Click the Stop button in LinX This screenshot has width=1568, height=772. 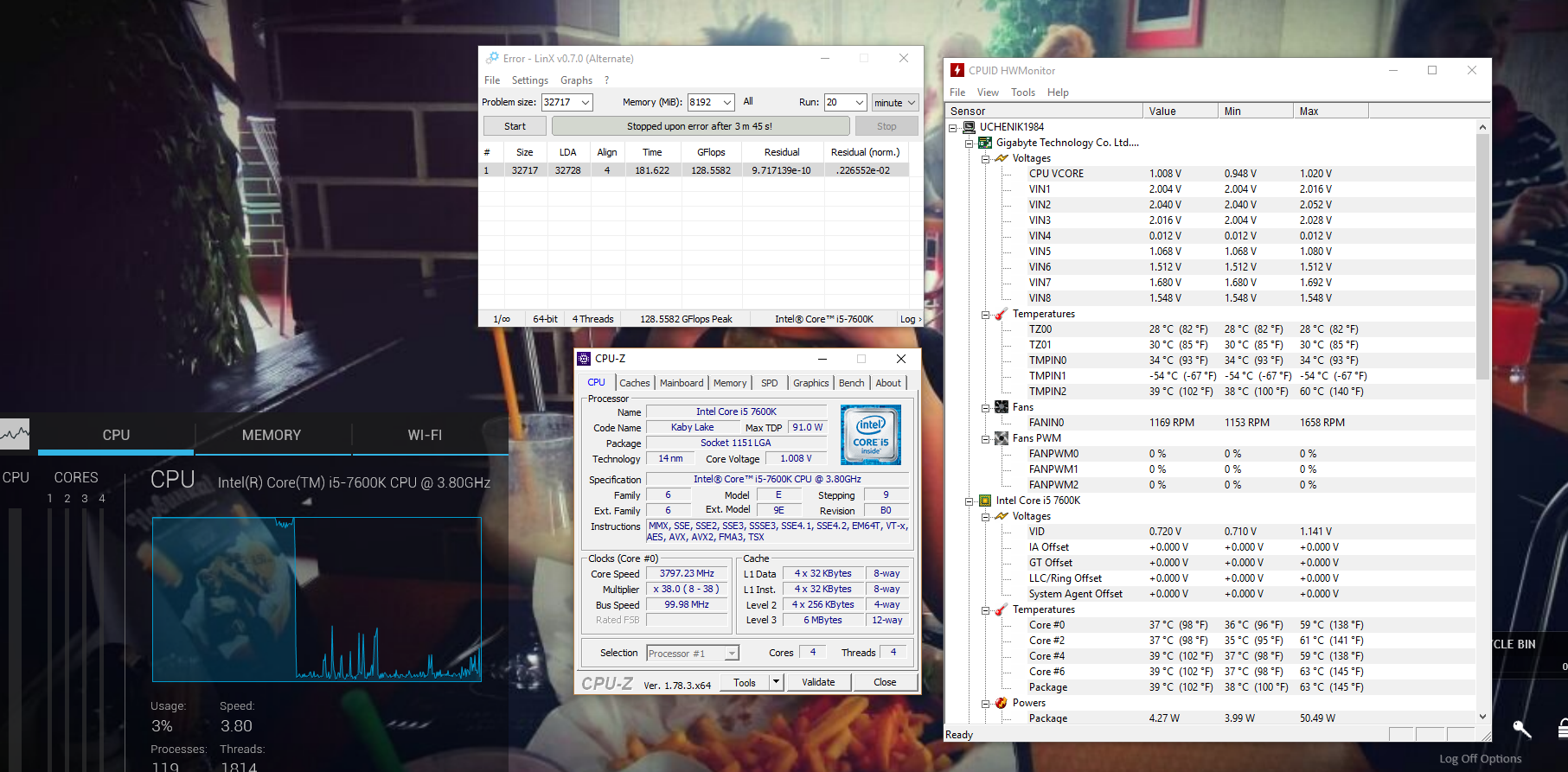886,126
